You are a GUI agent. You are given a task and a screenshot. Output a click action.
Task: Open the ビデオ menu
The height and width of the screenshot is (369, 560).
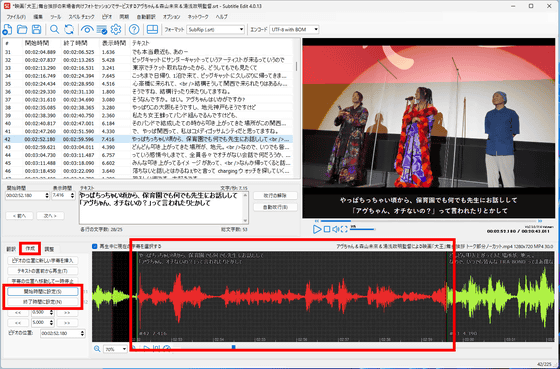pyautogui.click(x=107, y=16)
